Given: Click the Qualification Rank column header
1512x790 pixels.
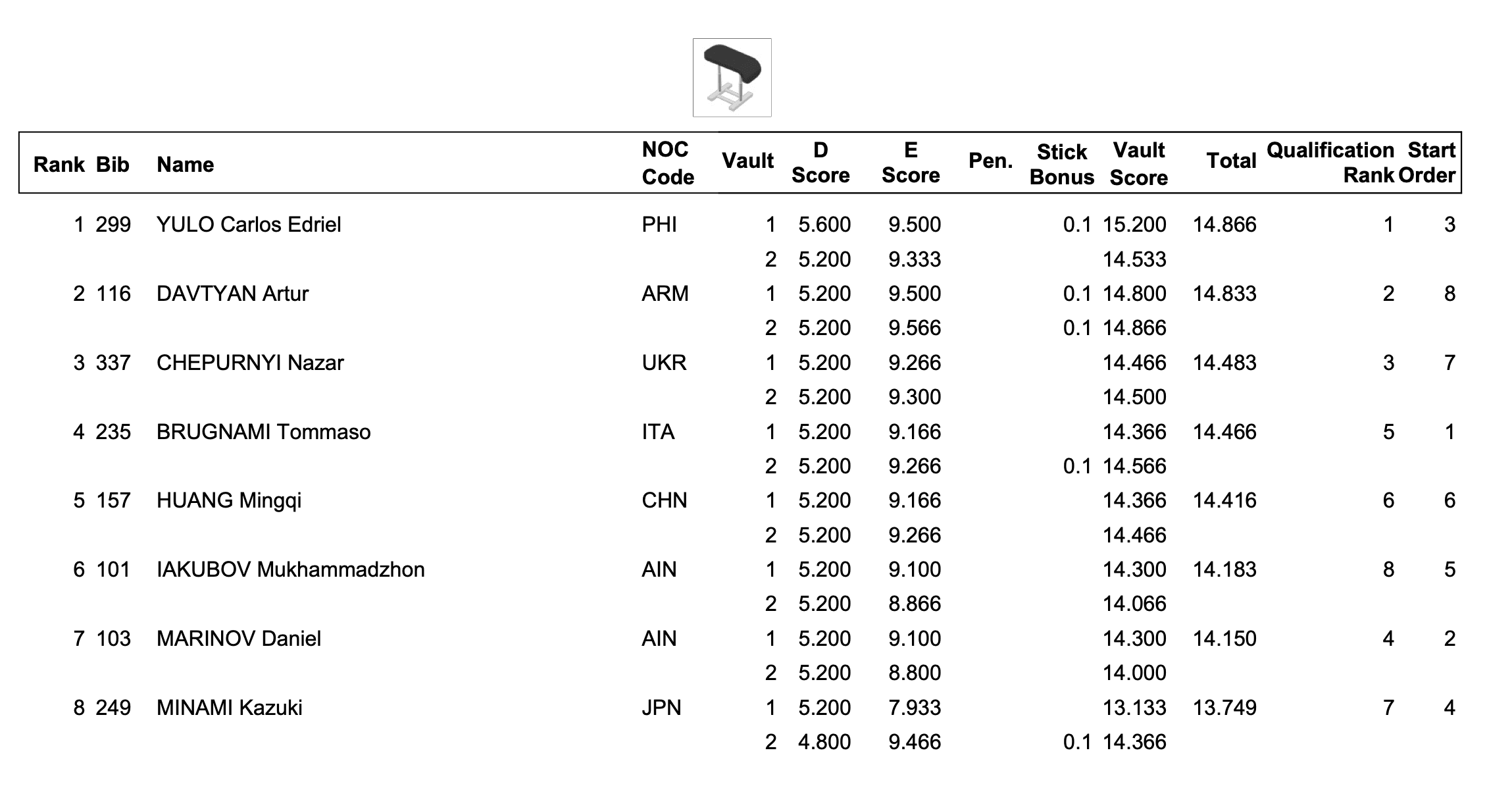Looking at the screenshot, I should click(x=1330, y=162).
